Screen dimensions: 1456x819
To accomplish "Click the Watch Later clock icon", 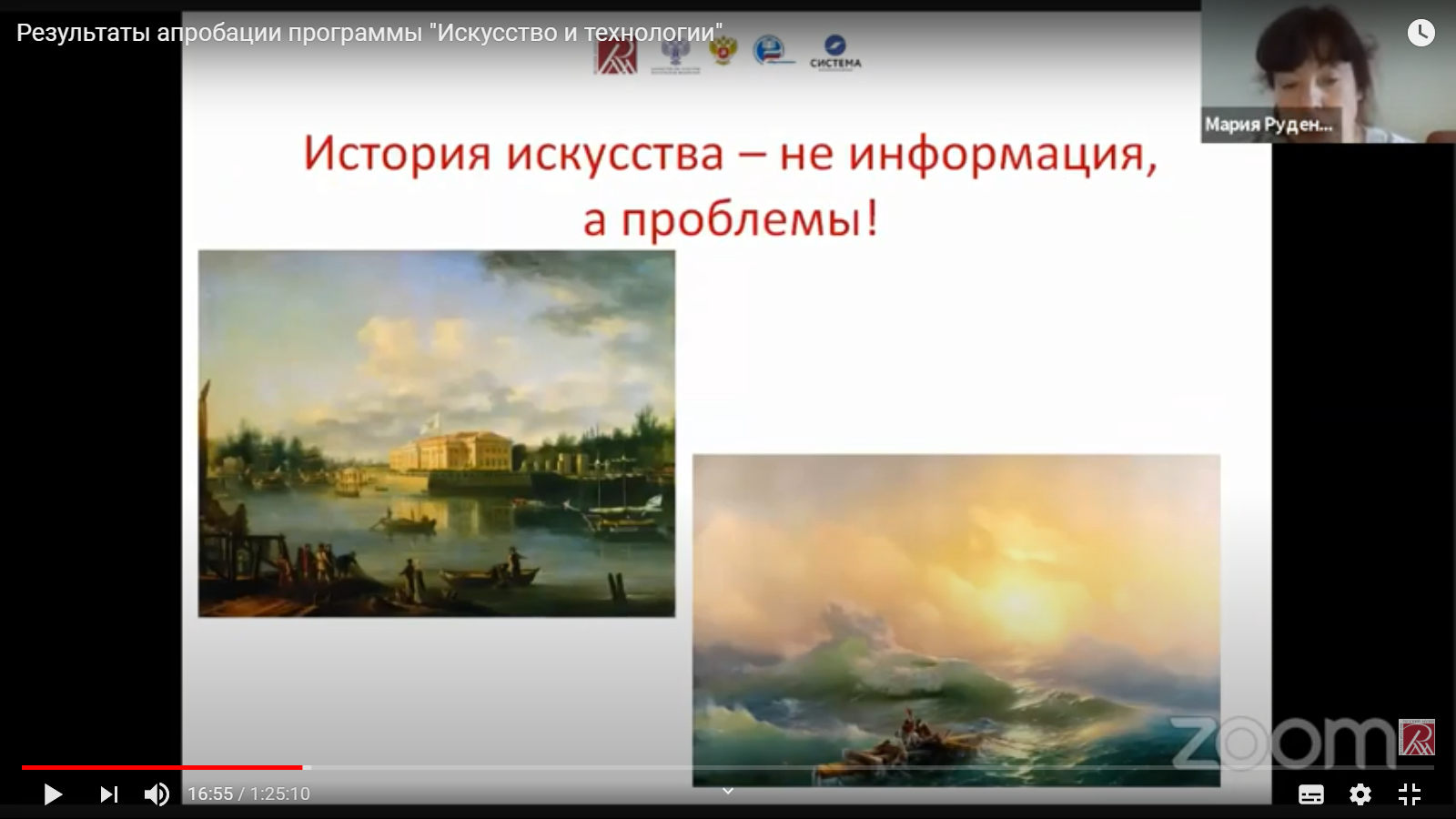I will tap(1421, 33).
